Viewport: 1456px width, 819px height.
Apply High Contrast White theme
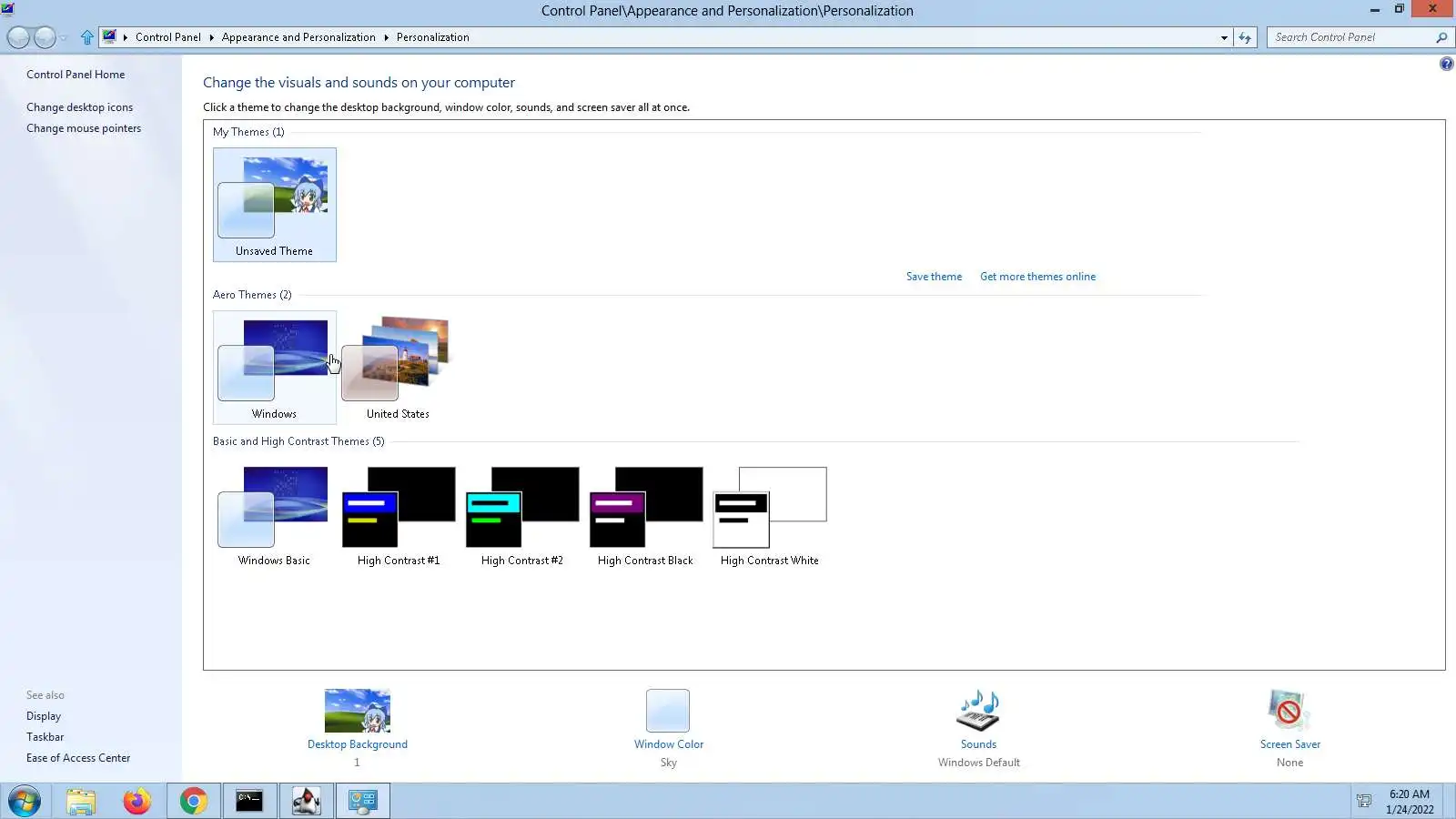pyautogui.click(x=770, y=516)
